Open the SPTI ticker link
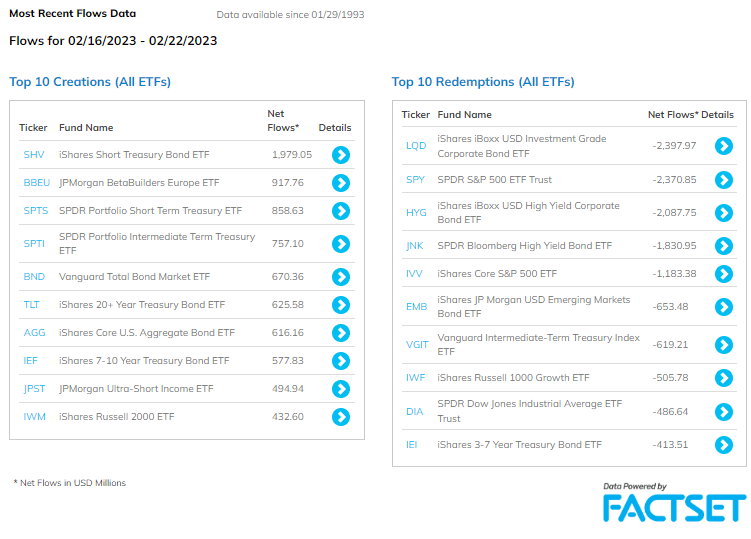The width and height of the screenshot is (751, 539). click(34, 244)
